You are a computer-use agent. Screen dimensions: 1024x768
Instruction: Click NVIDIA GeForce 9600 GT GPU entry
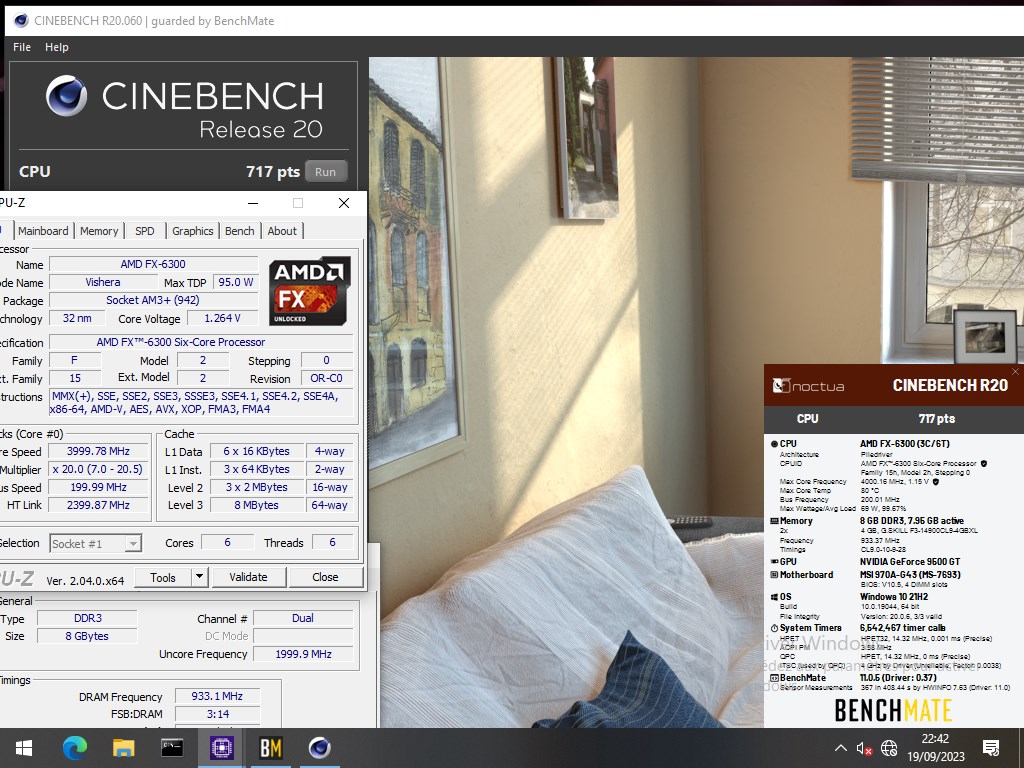(x=910, y=562)
